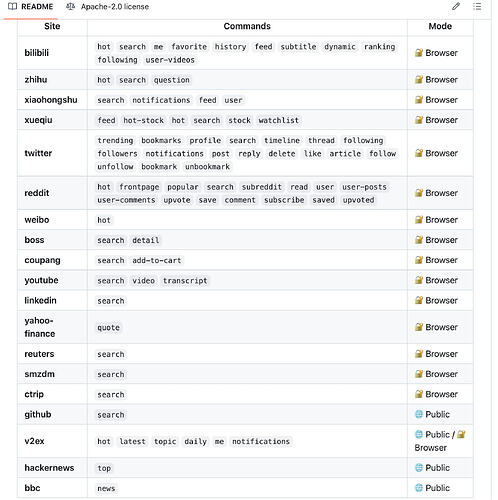Screen dimensions: 498x500
Task: Click the 'top' command in hackernews row
Action: 104,468
